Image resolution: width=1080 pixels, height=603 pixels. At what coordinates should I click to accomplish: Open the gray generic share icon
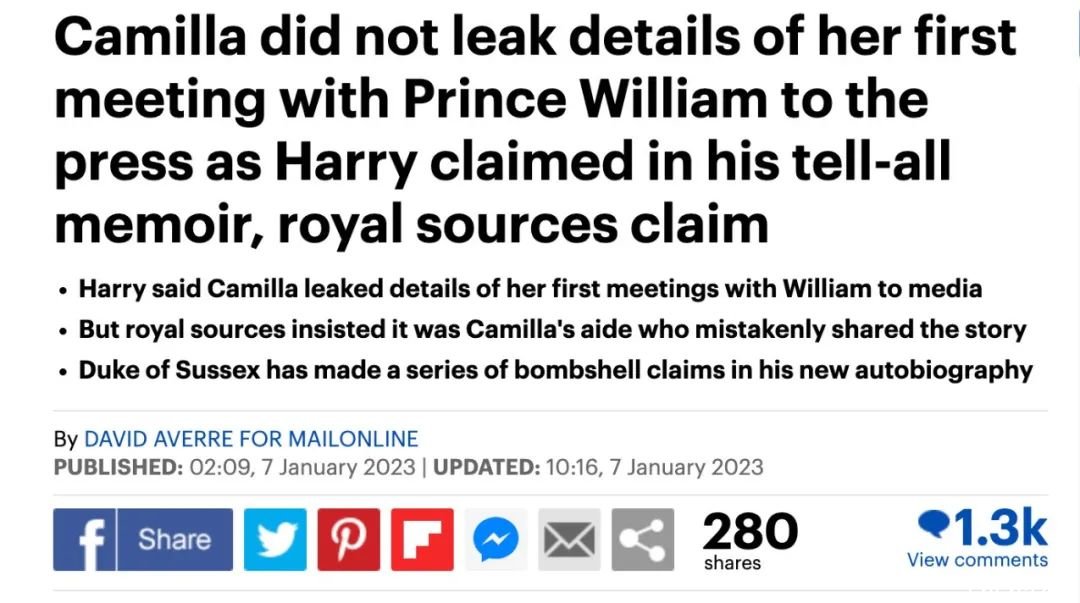[643, 540]
